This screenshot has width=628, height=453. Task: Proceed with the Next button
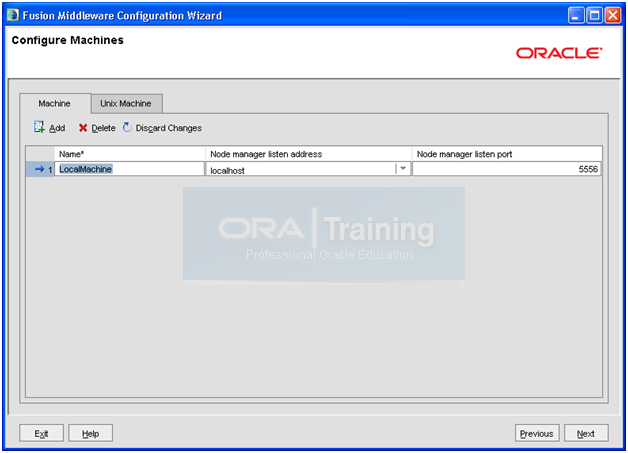click(586, 433)
